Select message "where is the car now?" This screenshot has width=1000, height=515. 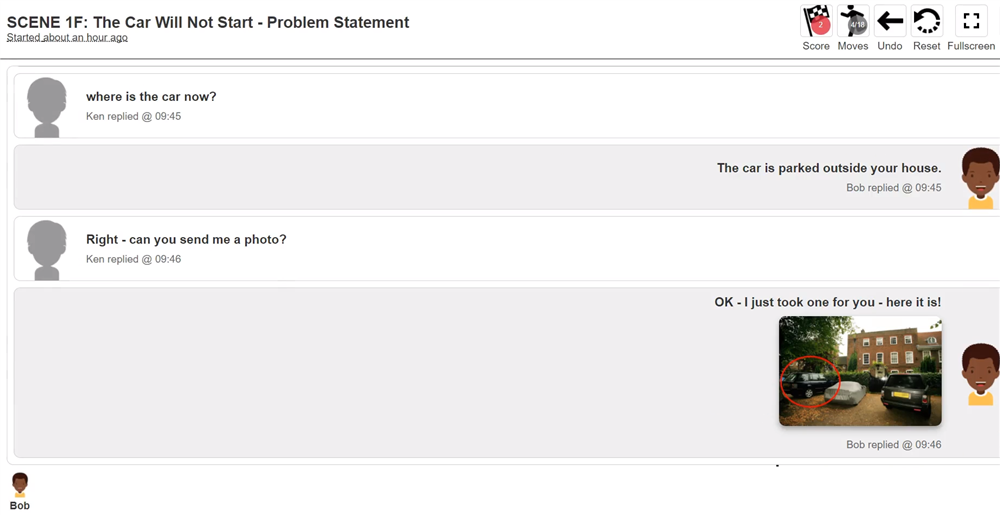[151, 97]
